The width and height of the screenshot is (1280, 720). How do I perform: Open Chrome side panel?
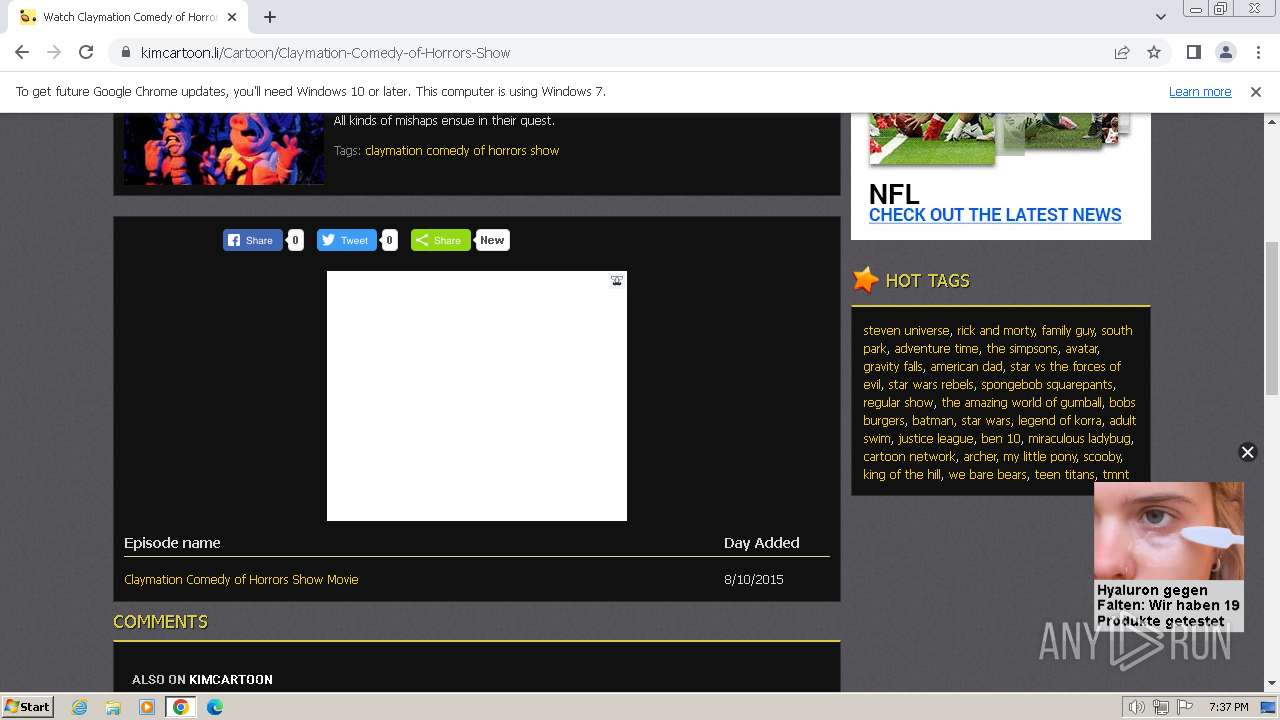click(1193, 52)
